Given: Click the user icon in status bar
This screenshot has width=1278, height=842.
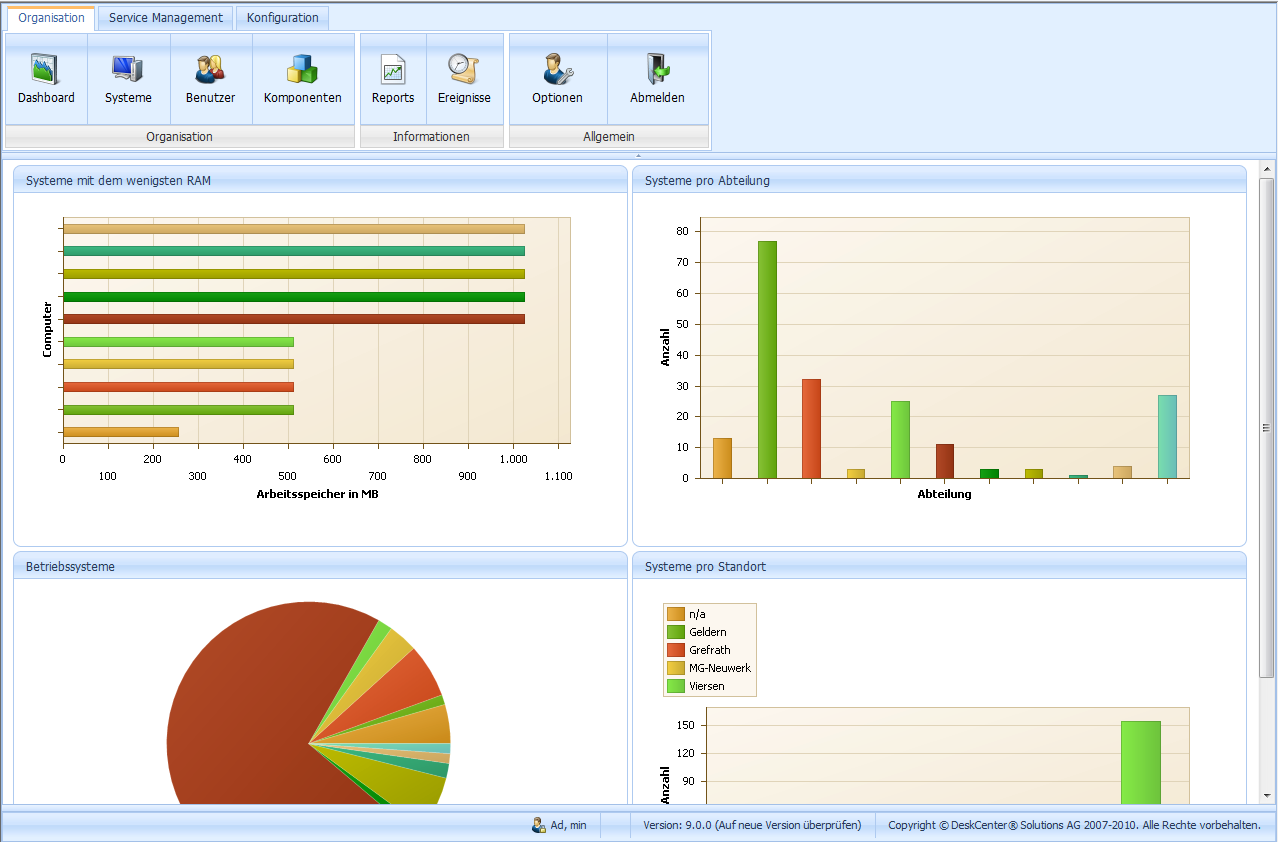Looking at the screenshot, I should tap(538, 825).
